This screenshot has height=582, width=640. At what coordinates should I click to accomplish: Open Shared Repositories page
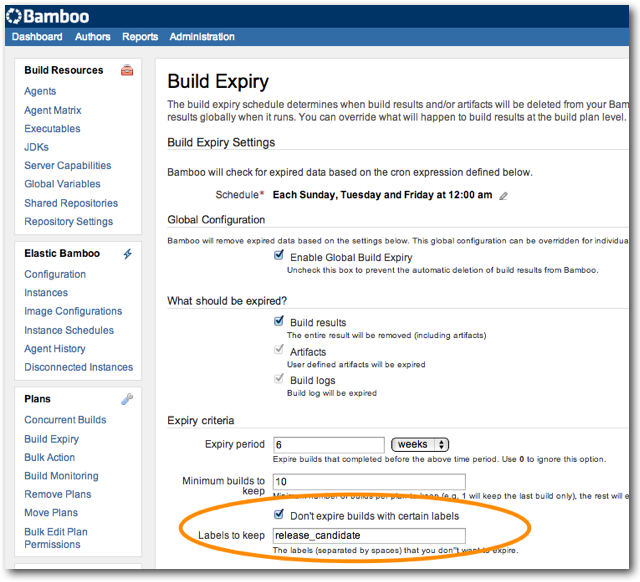pos(71,203)
